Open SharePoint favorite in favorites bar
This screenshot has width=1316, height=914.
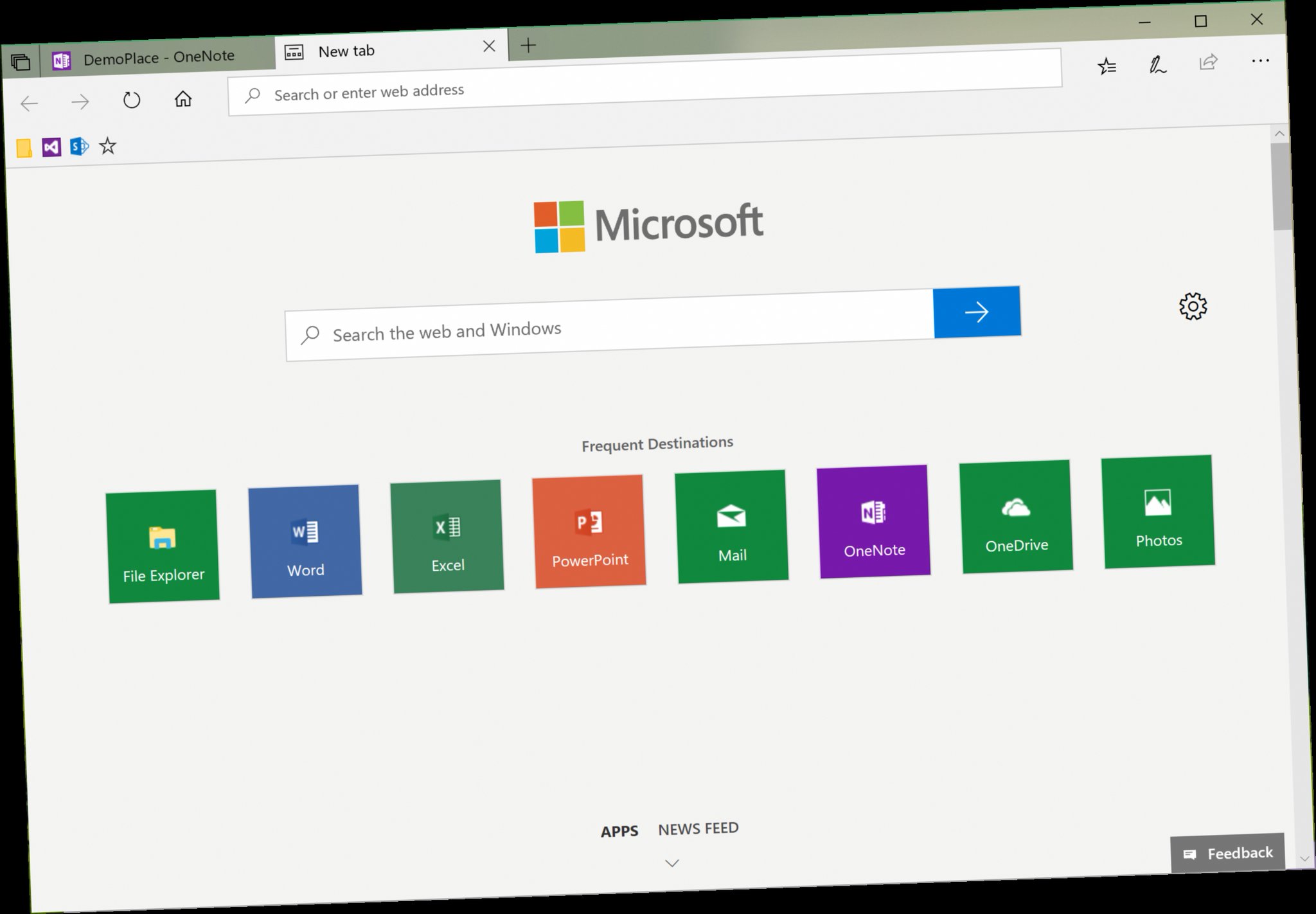pos(79,147)
